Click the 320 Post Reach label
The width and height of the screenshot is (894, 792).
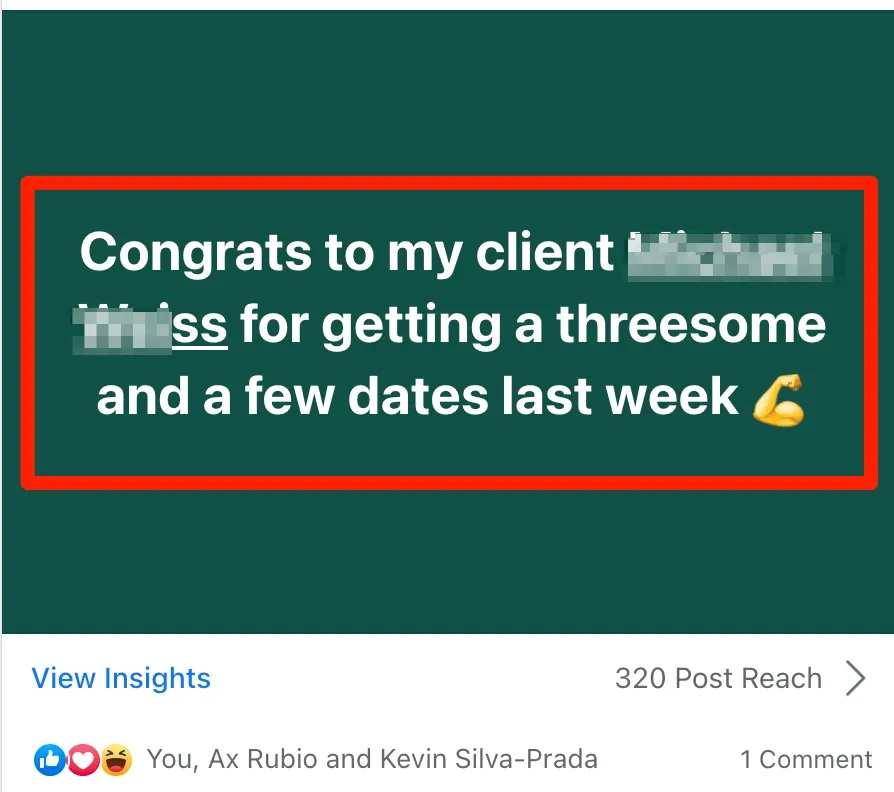tap(718, 678)
